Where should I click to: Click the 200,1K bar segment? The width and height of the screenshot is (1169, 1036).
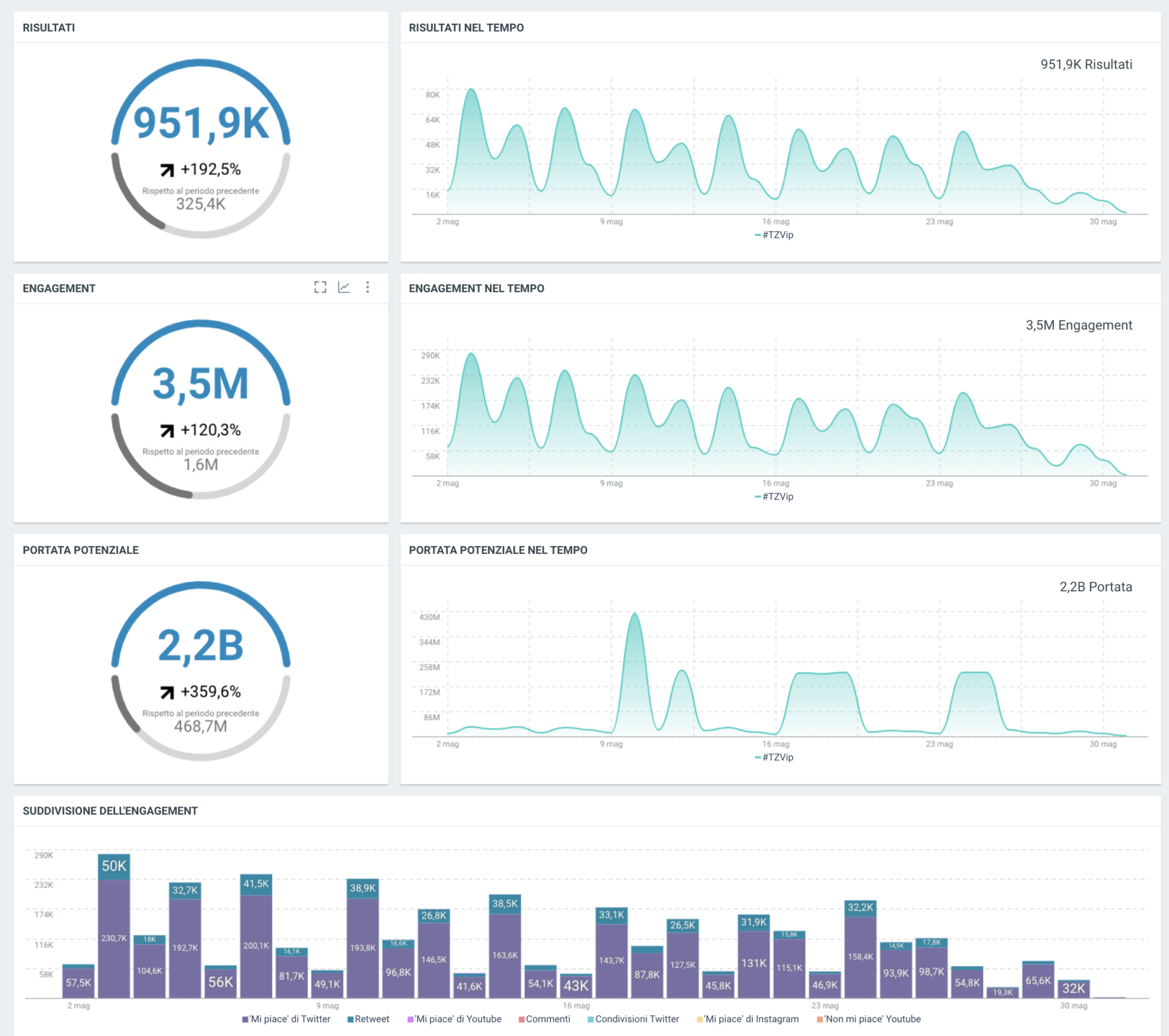click(x=256, y=946)
